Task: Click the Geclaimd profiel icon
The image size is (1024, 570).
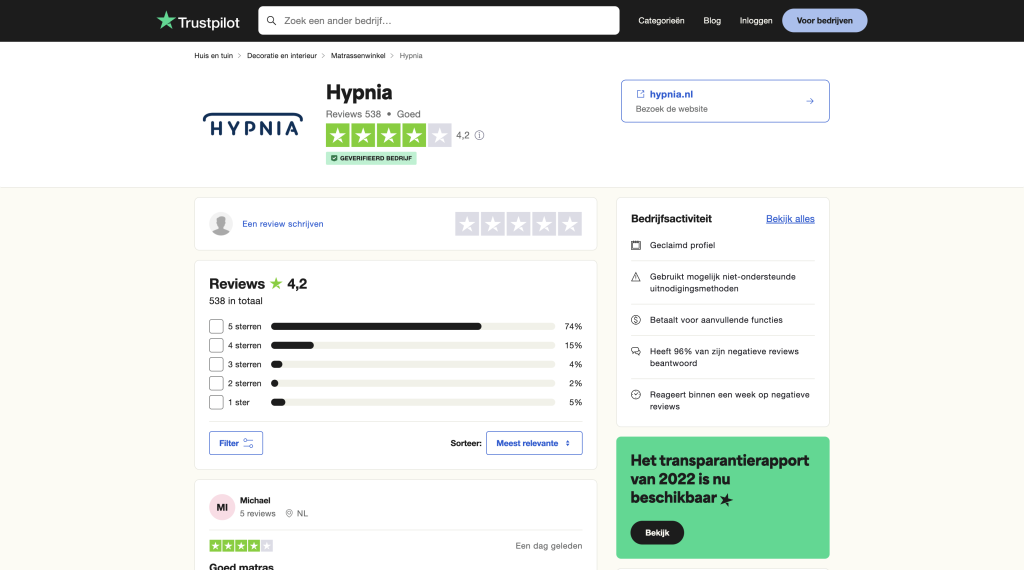Action: [636, 245]
